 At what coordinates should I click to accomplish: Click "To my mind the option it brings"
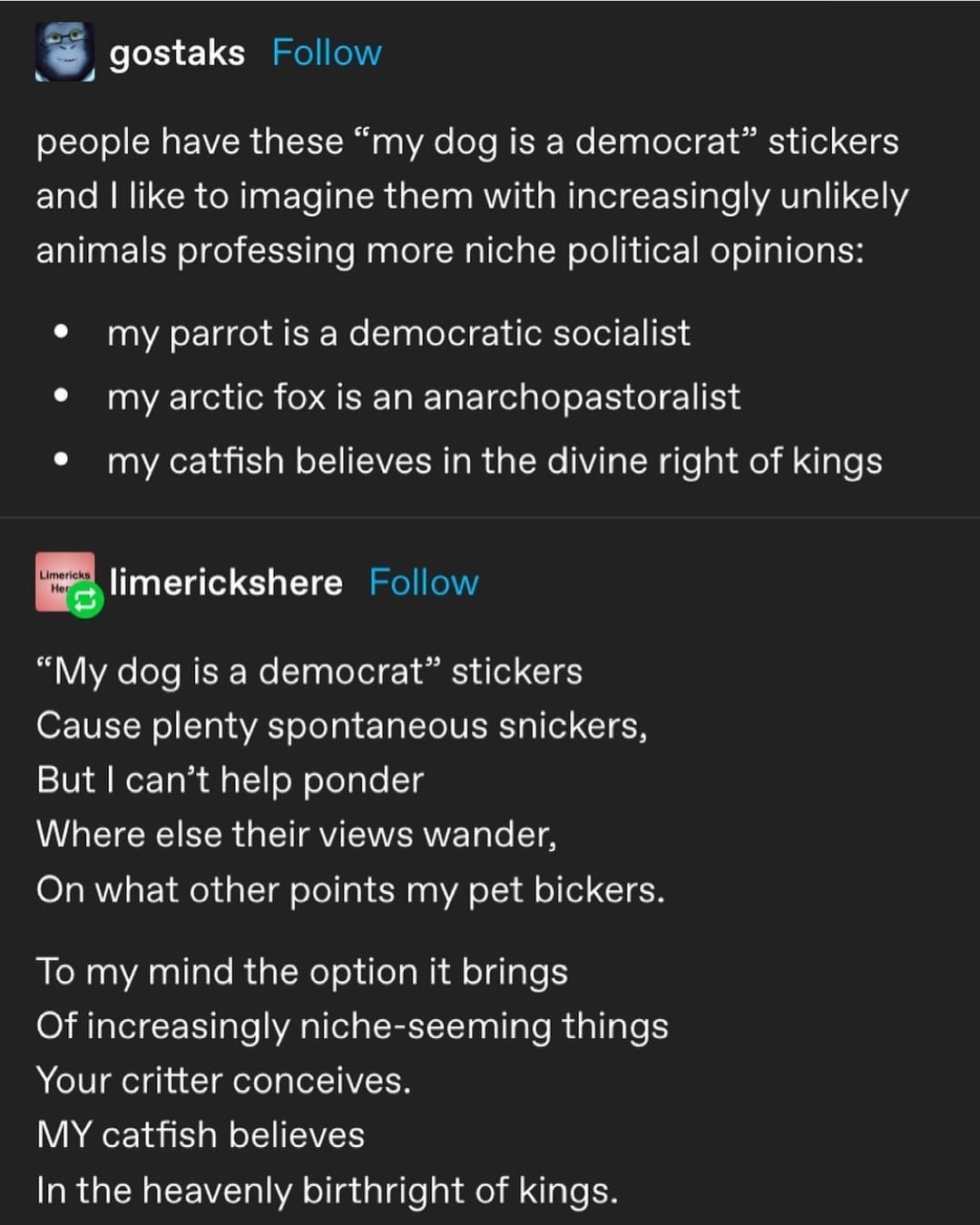[x=302, y=972]
